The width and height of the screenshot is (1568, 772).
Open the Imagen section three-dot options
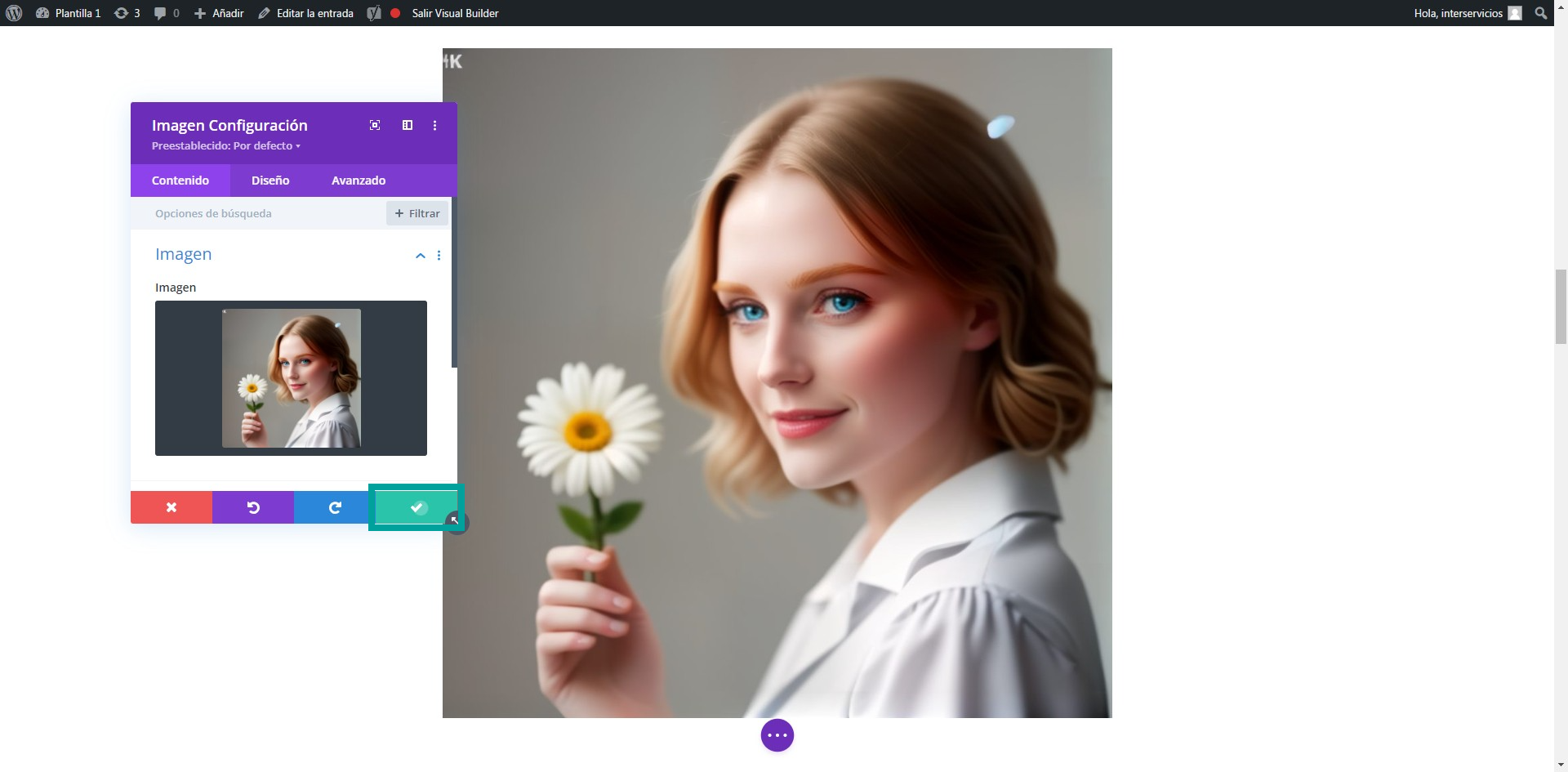click(x=439, y=256)
